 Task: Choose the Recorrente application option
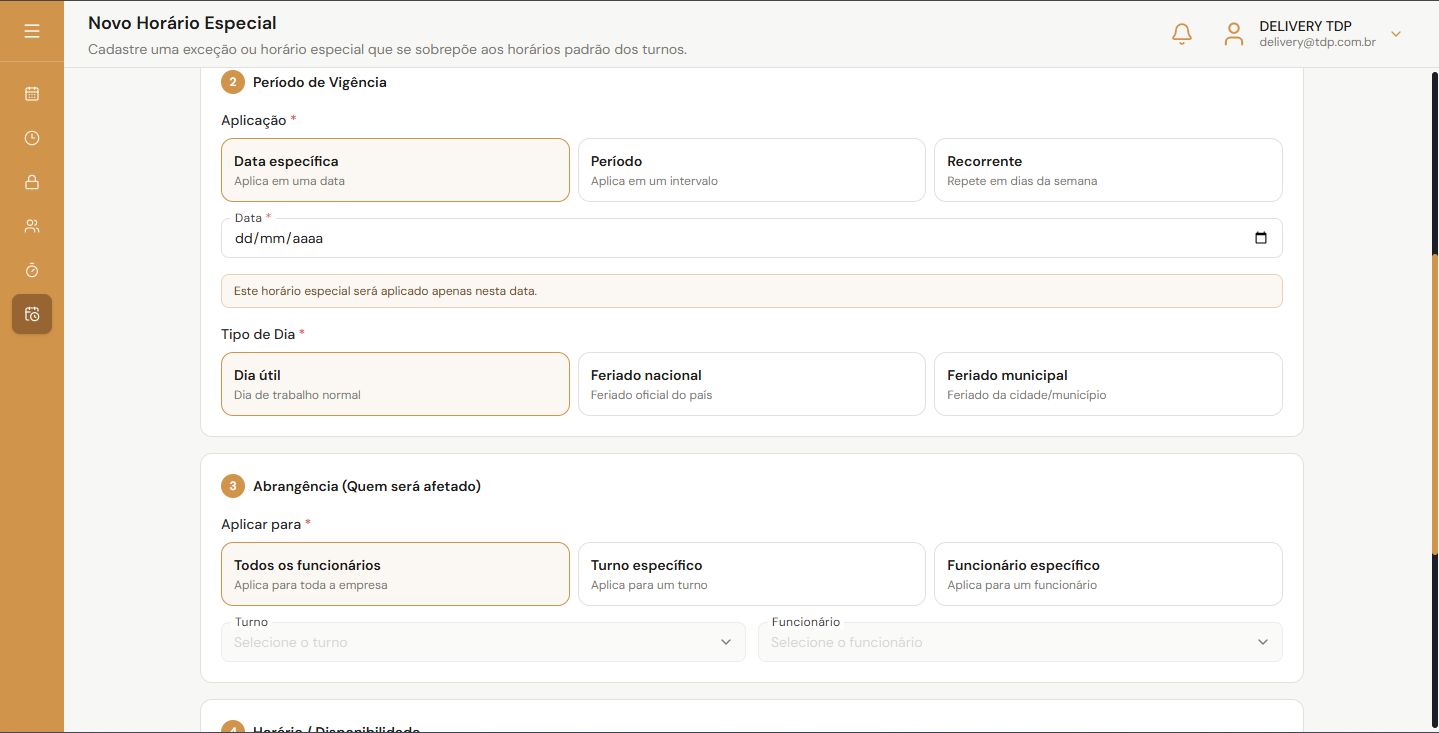tap(1108, 170)
